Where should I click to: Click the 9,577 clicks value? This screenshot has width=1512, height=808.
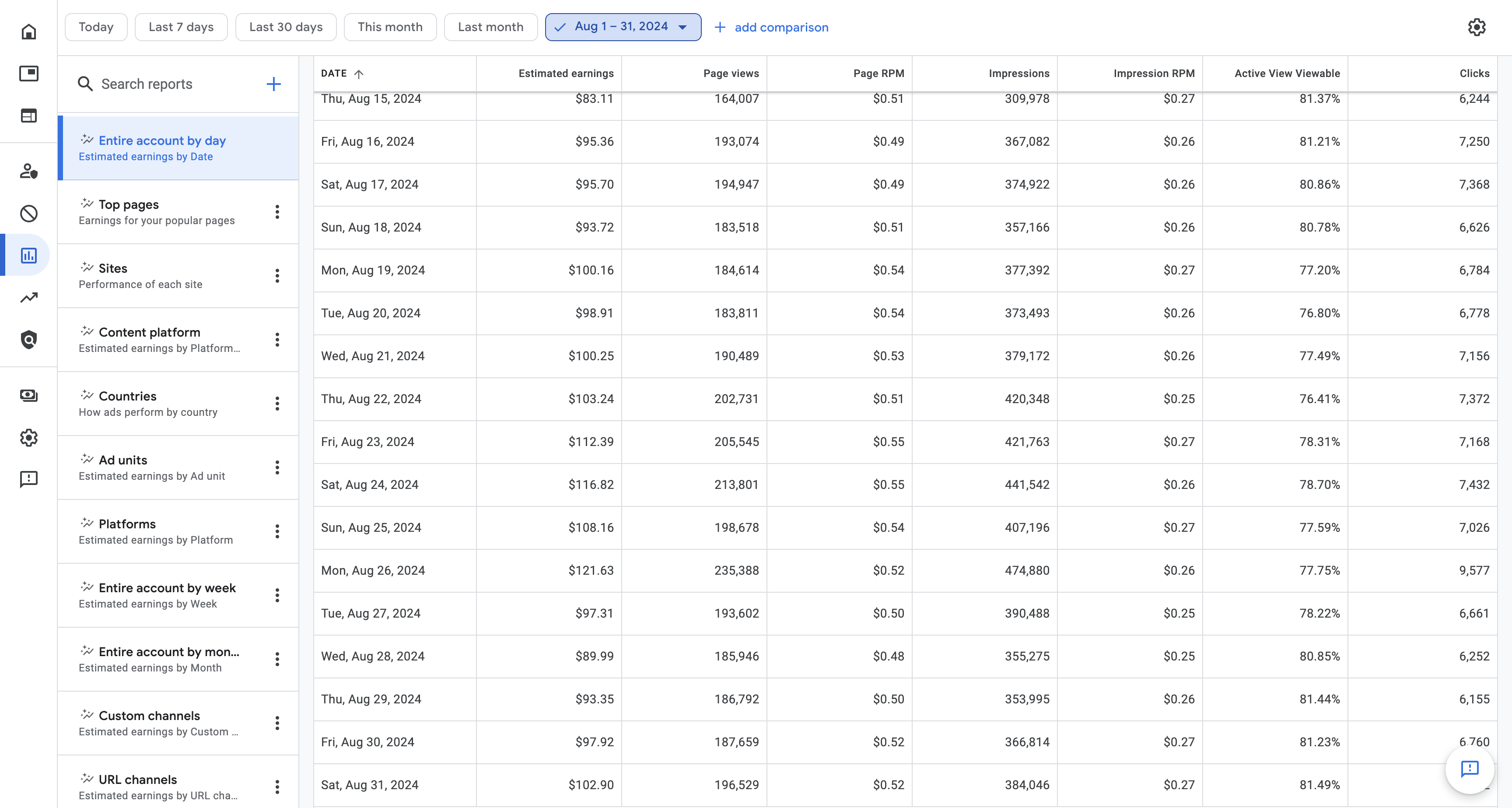click(x=1474, y=570)
